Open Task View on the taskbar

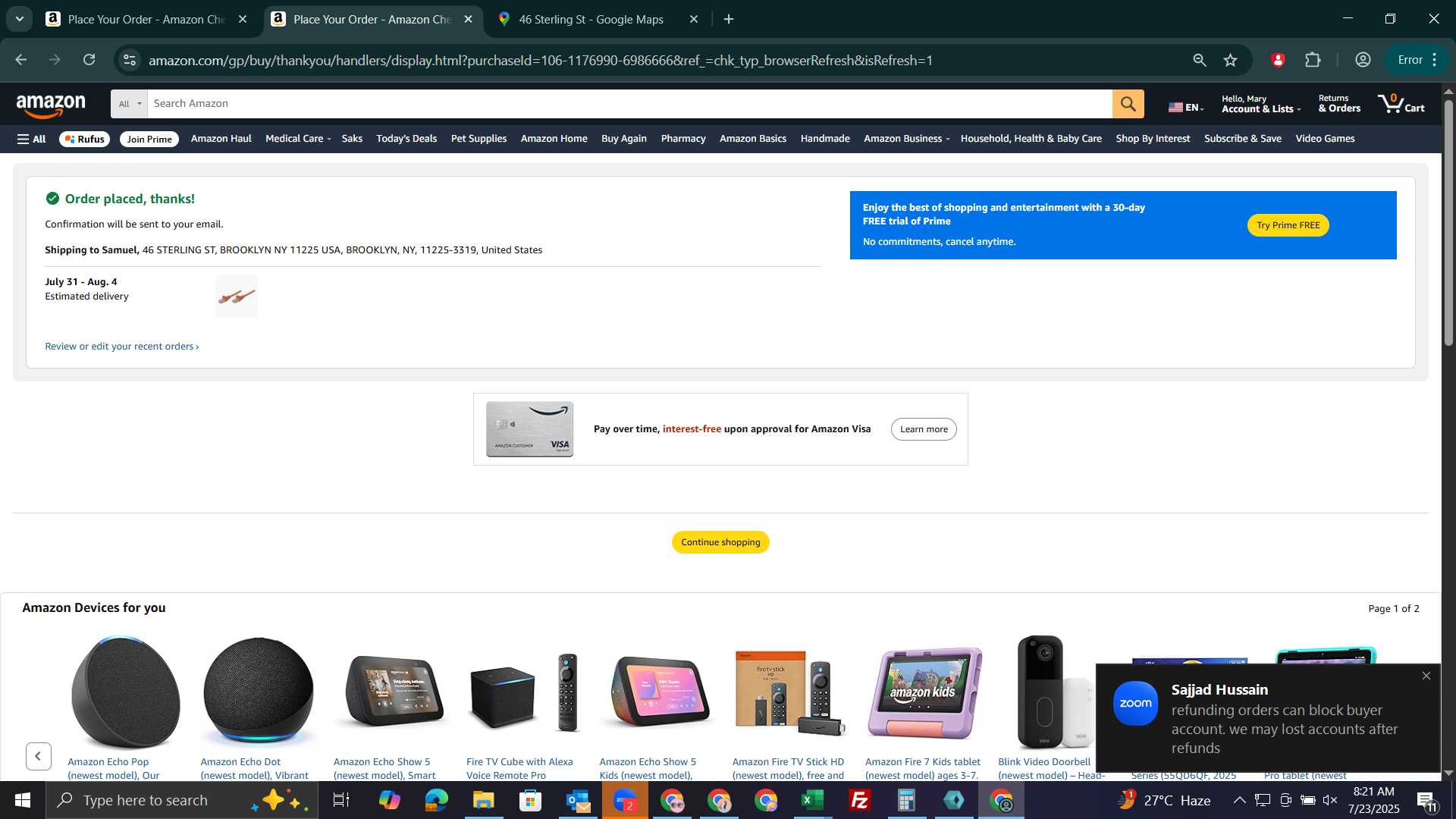[341, 800]
